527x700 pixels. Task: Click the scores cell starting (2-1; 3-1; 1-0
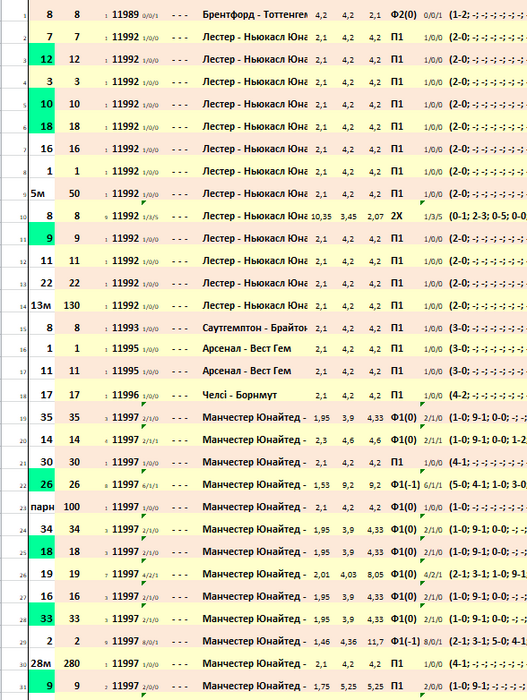pyautogui.click(x=488, y=574)
